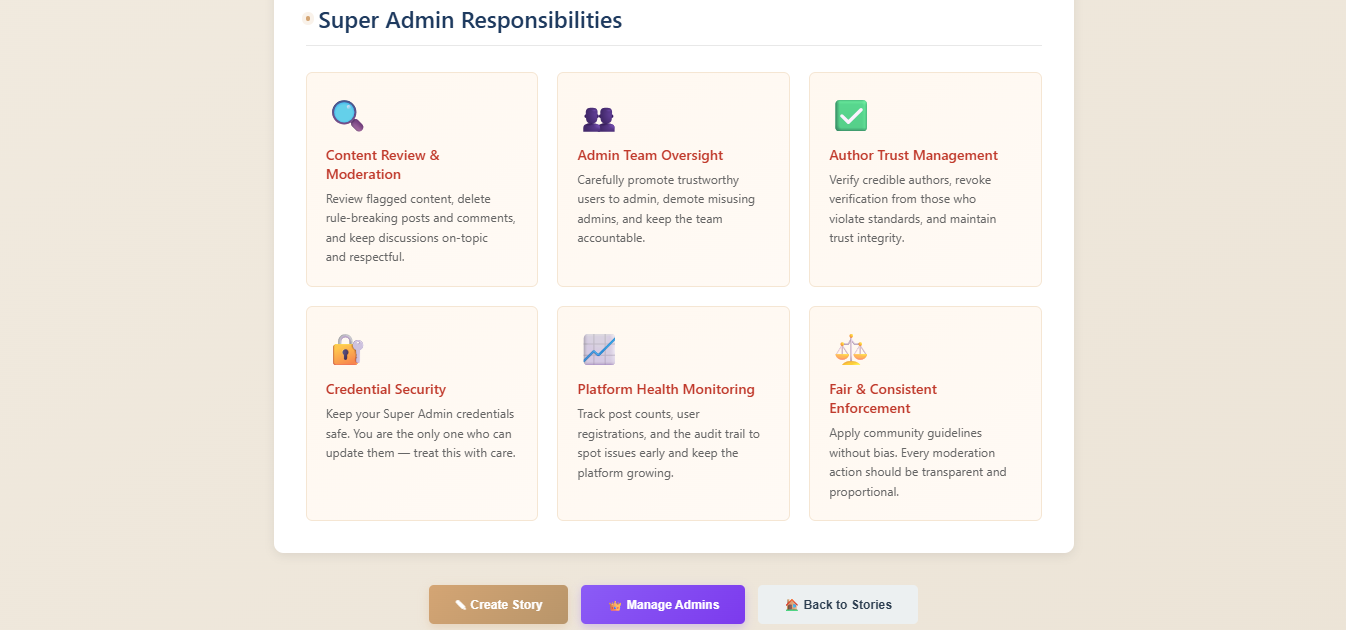Click the crown icon on Manage Admins
This screenshot has width=1346, height=630.
615,605
